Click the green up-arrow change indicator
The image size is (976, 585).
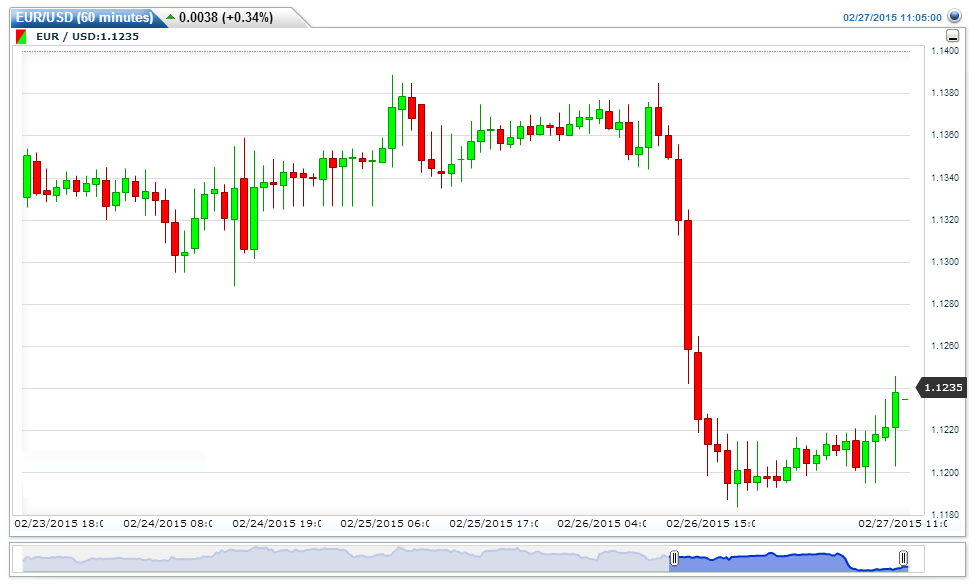171,17
